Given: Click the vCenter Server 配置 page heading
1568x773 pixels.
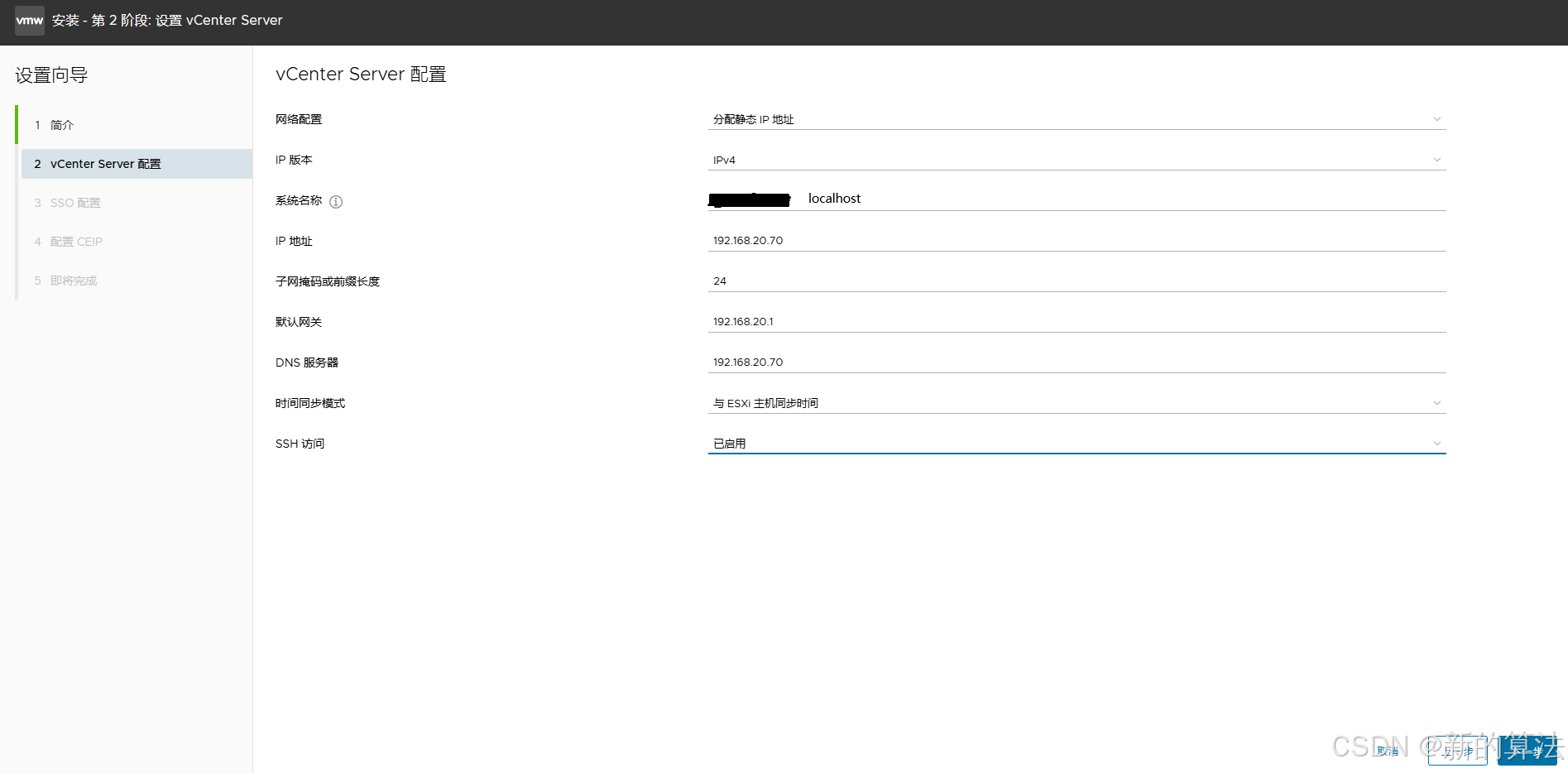Looking at the screenshot, I should pyautogui.click(x=361, y=74).
